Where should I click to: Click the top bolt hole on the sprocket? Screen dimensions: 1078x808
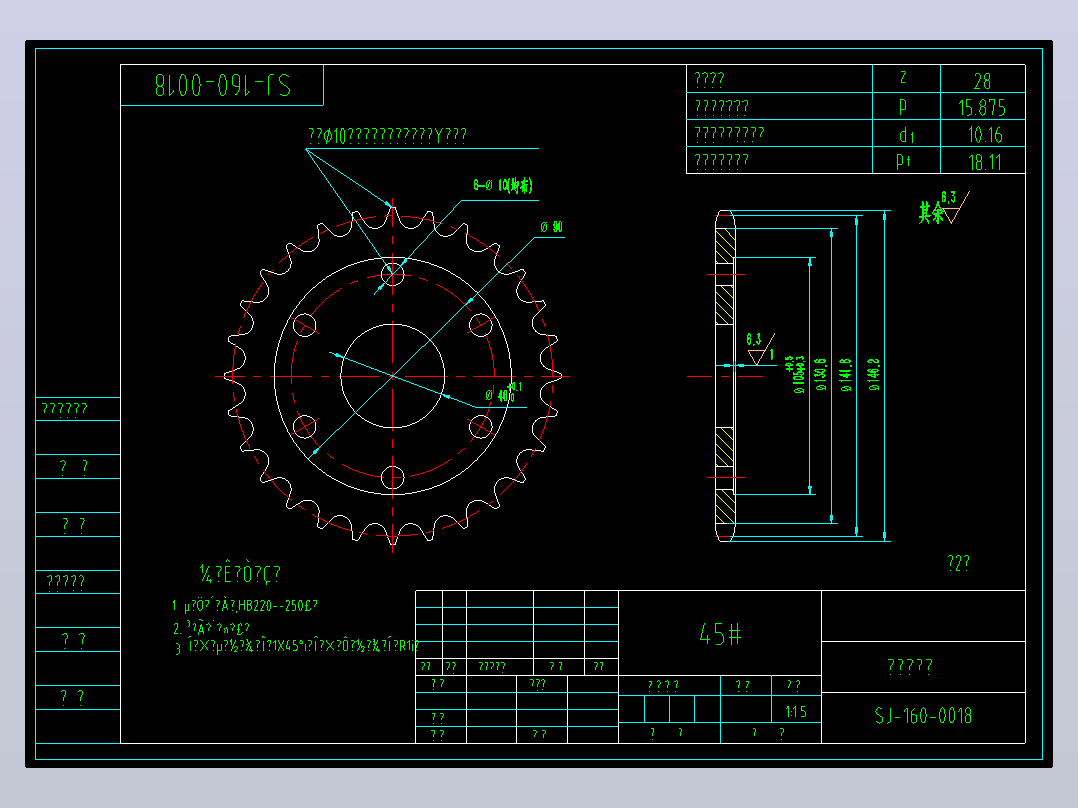[x=393, y=274]
